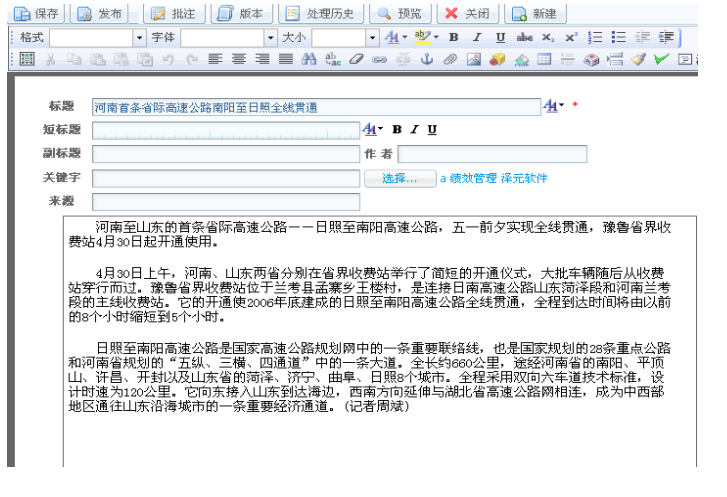Toggle italic in main toolbar
The width and height of the screenshot is (727, 497).
(477, 38)
